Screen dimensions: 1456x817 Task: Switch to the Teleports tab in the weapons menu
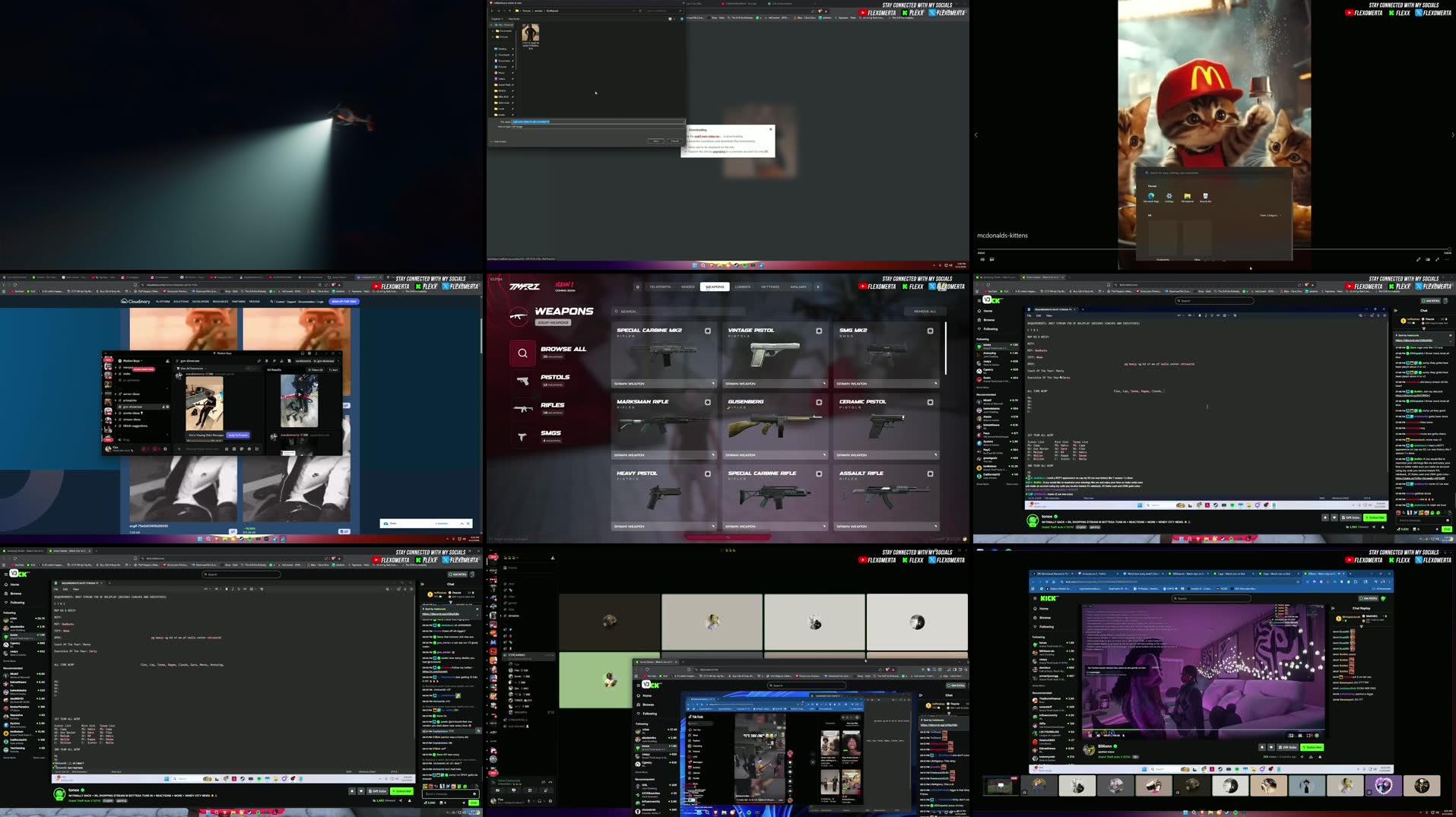(x=661, y=287)
